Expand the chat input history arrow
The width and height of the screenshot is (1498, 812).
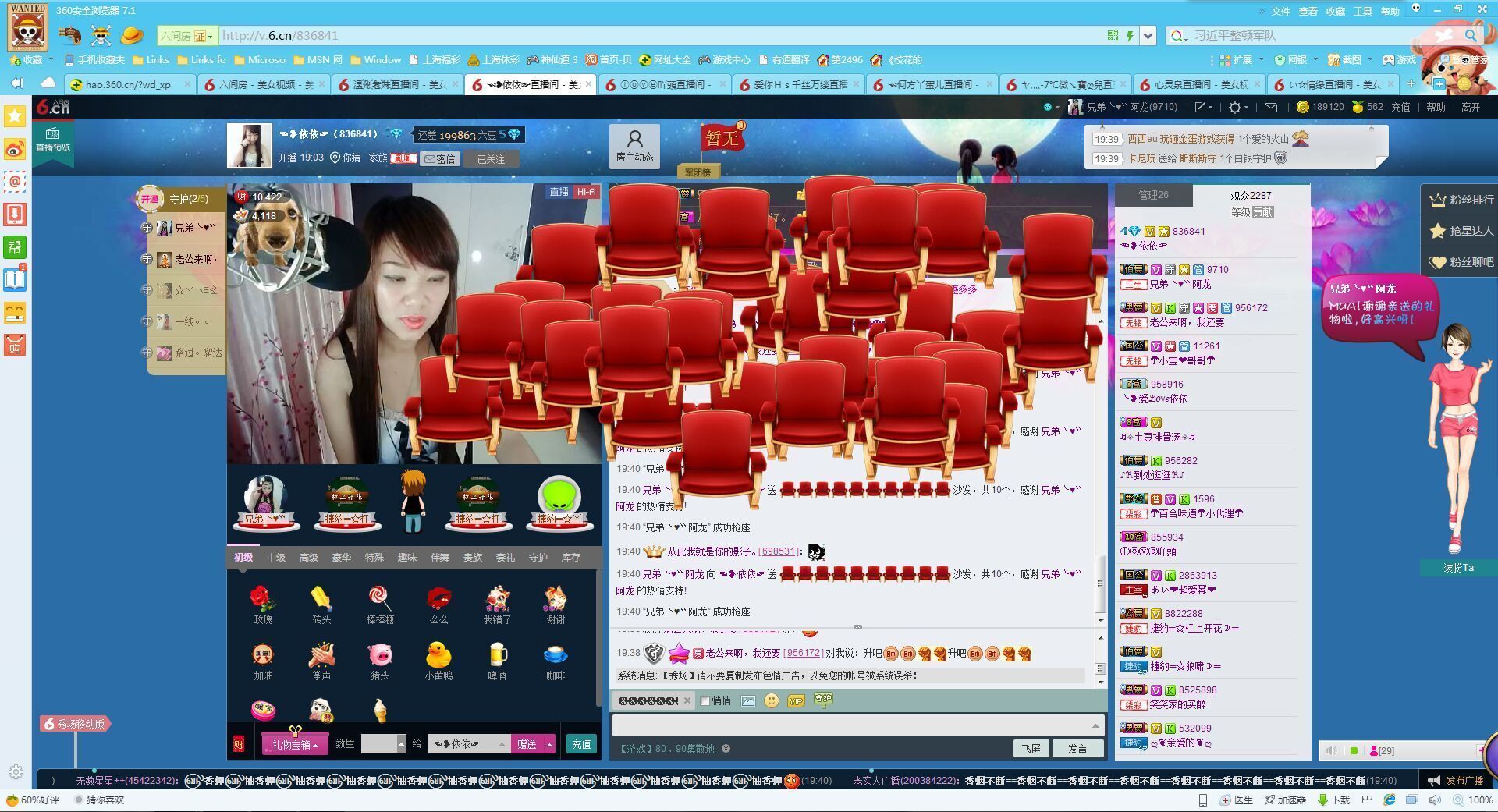coord(1095,725)
